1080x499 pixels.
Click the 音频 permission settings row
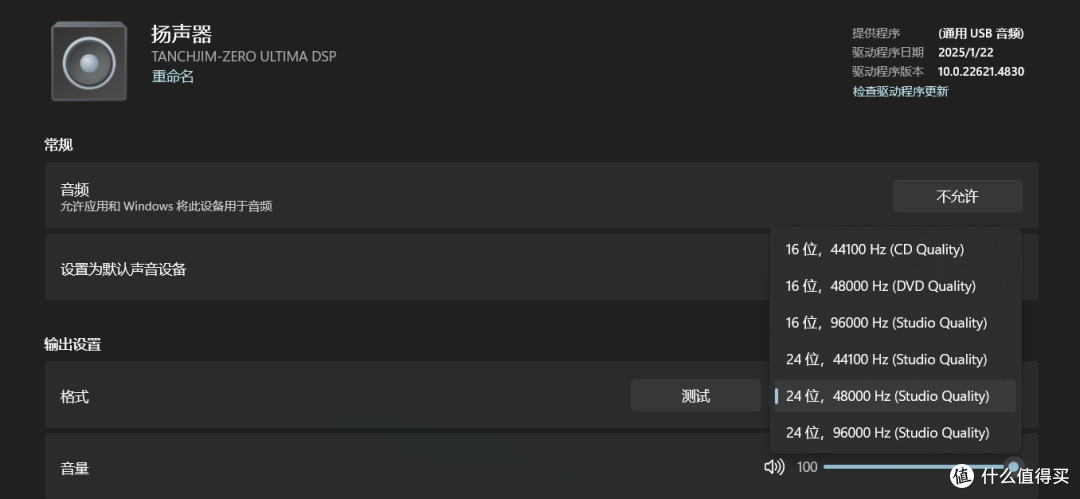(541, 196)
